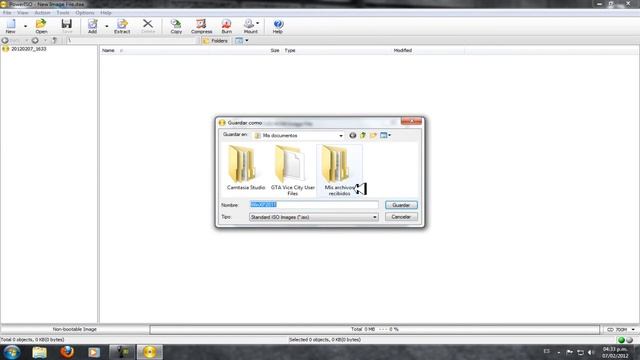Open the Tipo file type dropdown
This screenshot has width=640, height=360.
(313, 217)
